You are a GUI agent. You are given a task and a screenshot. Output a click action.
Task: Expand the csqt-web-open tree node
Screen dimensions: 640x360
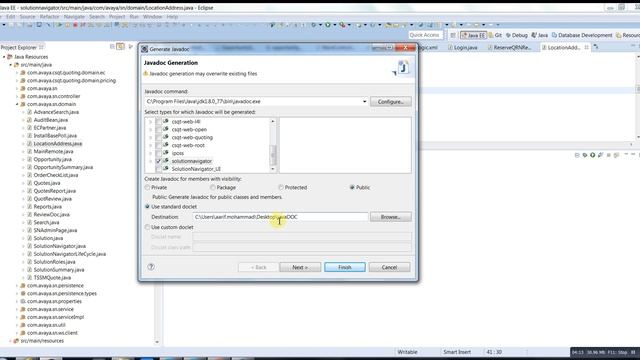coord(150,129)
